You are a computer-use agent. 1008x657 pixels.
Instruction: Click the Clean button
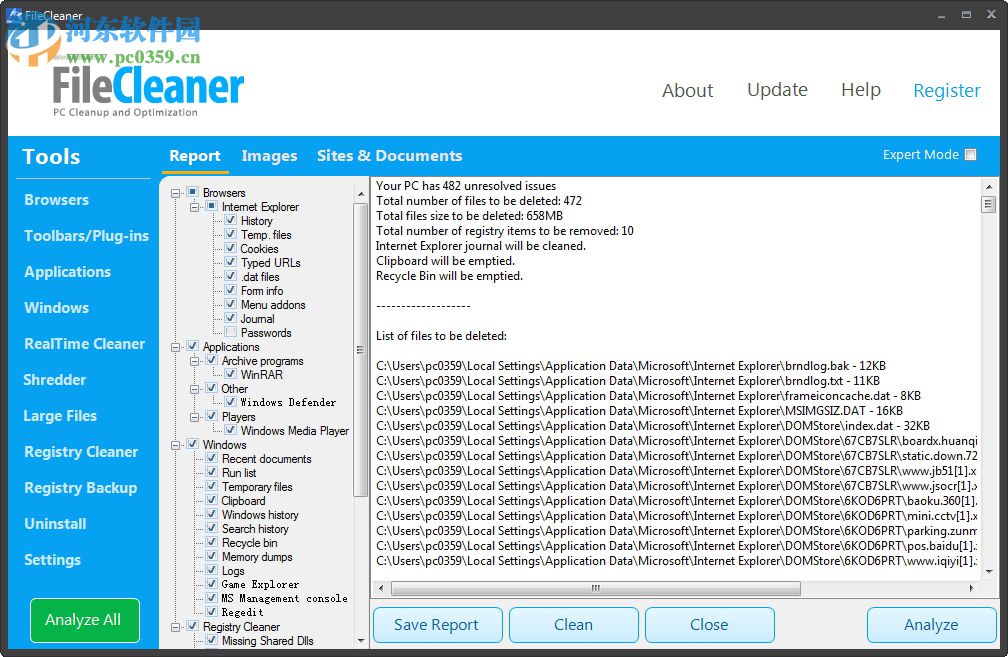(x=573, y=624)
